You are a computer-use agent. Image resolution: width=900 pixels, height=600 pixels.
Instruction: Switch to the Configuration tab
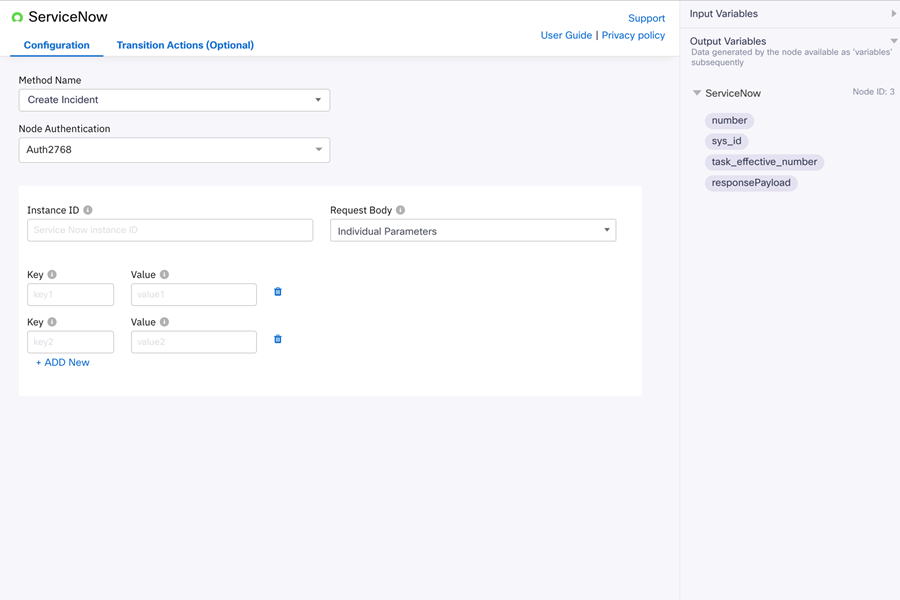coord(57,45)
